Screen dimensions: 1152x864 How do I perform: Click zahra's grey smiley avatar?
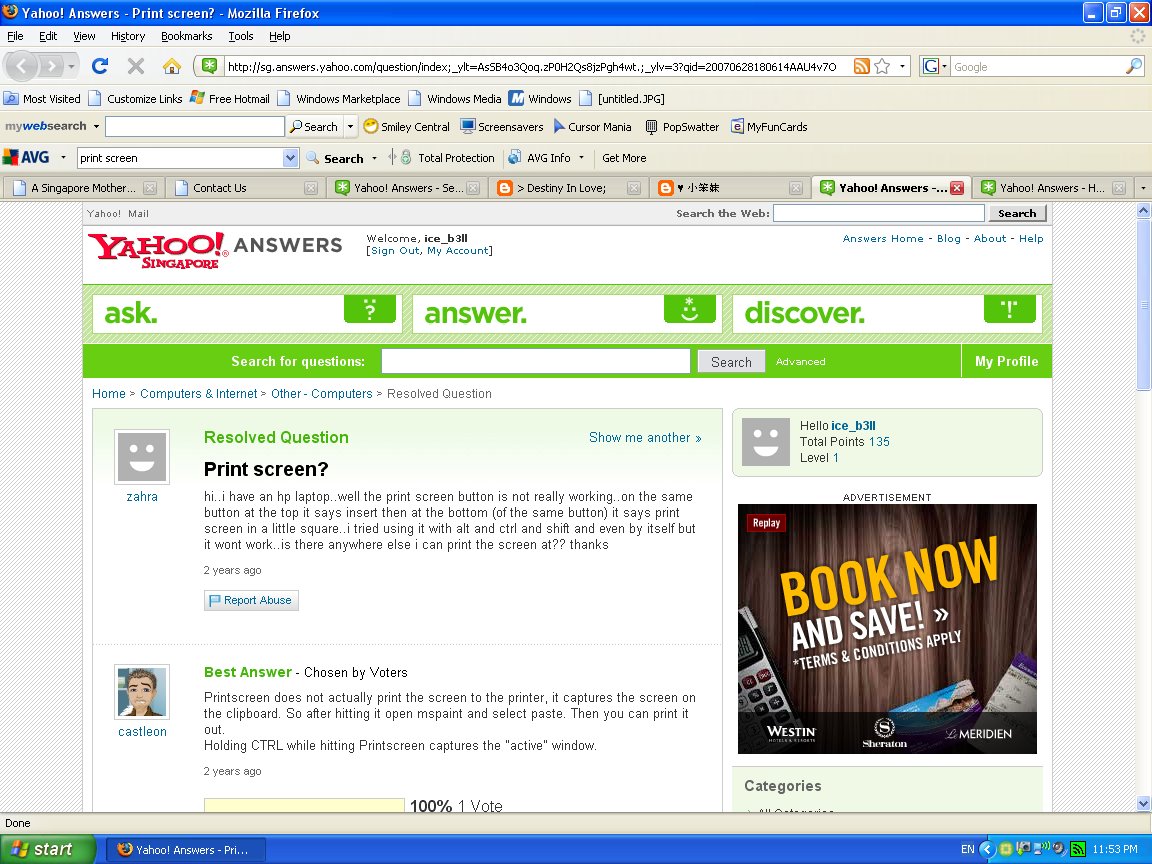click(142, 456)
